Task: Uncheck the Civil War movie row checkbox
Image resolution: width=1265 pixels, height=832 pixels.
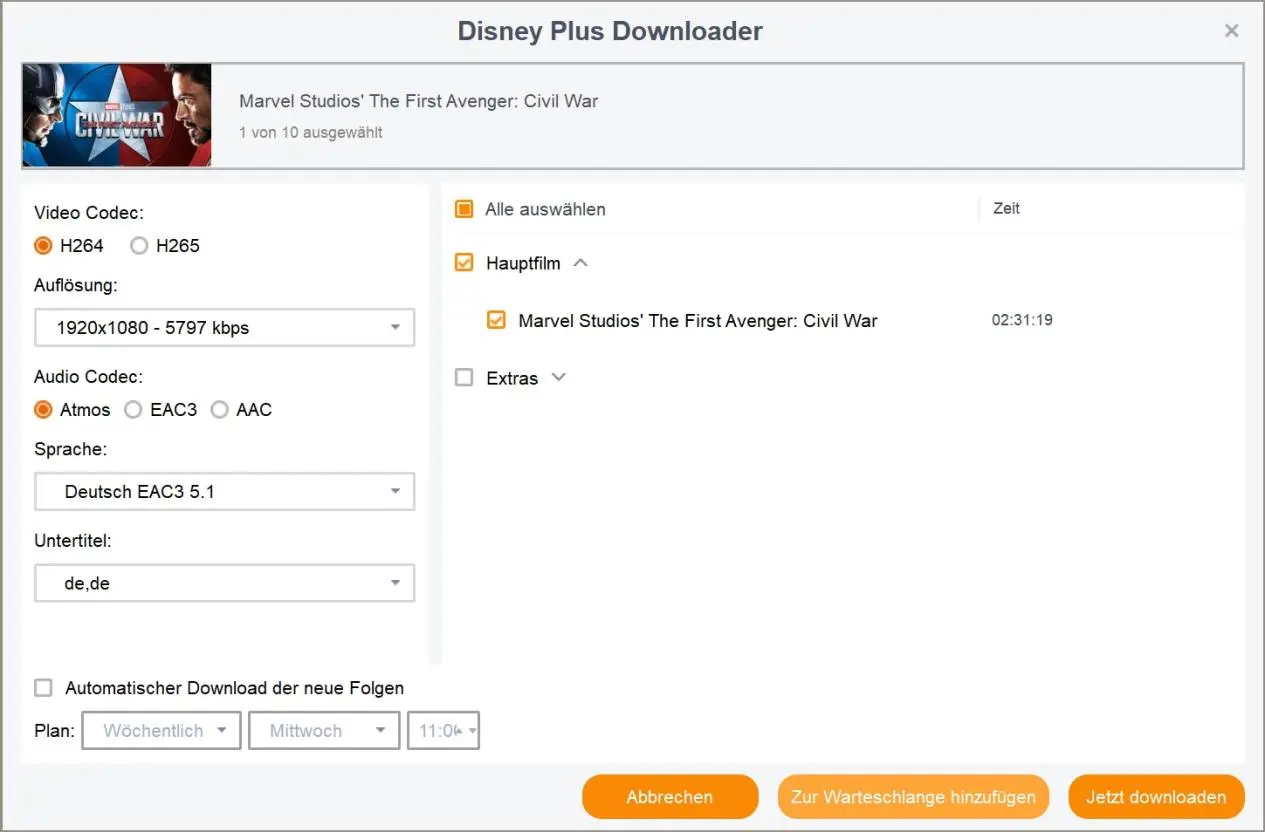Action: click(496, 320)
